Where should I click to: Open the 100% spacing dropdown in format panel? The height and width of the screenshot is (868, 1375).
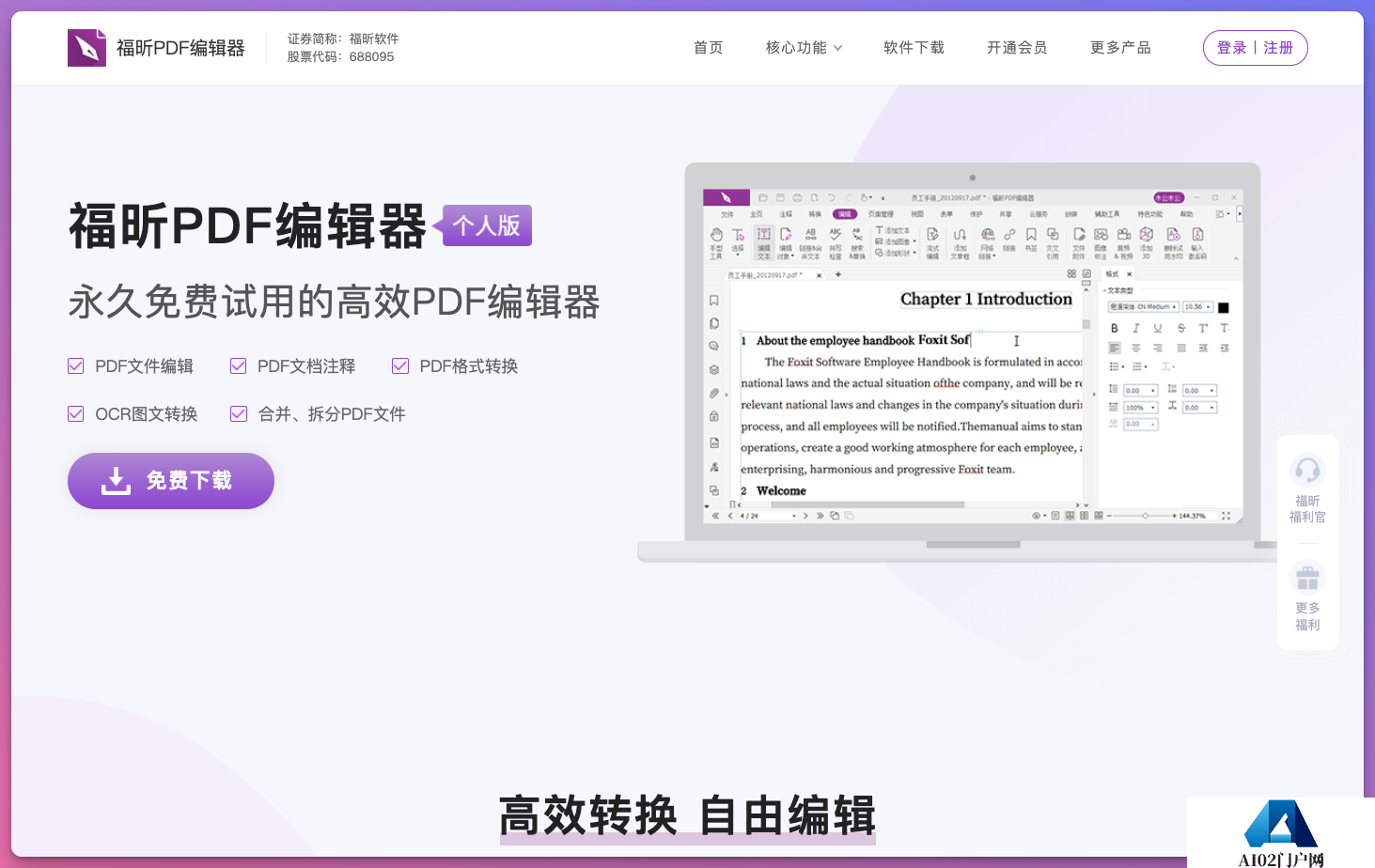point(1141,408)
